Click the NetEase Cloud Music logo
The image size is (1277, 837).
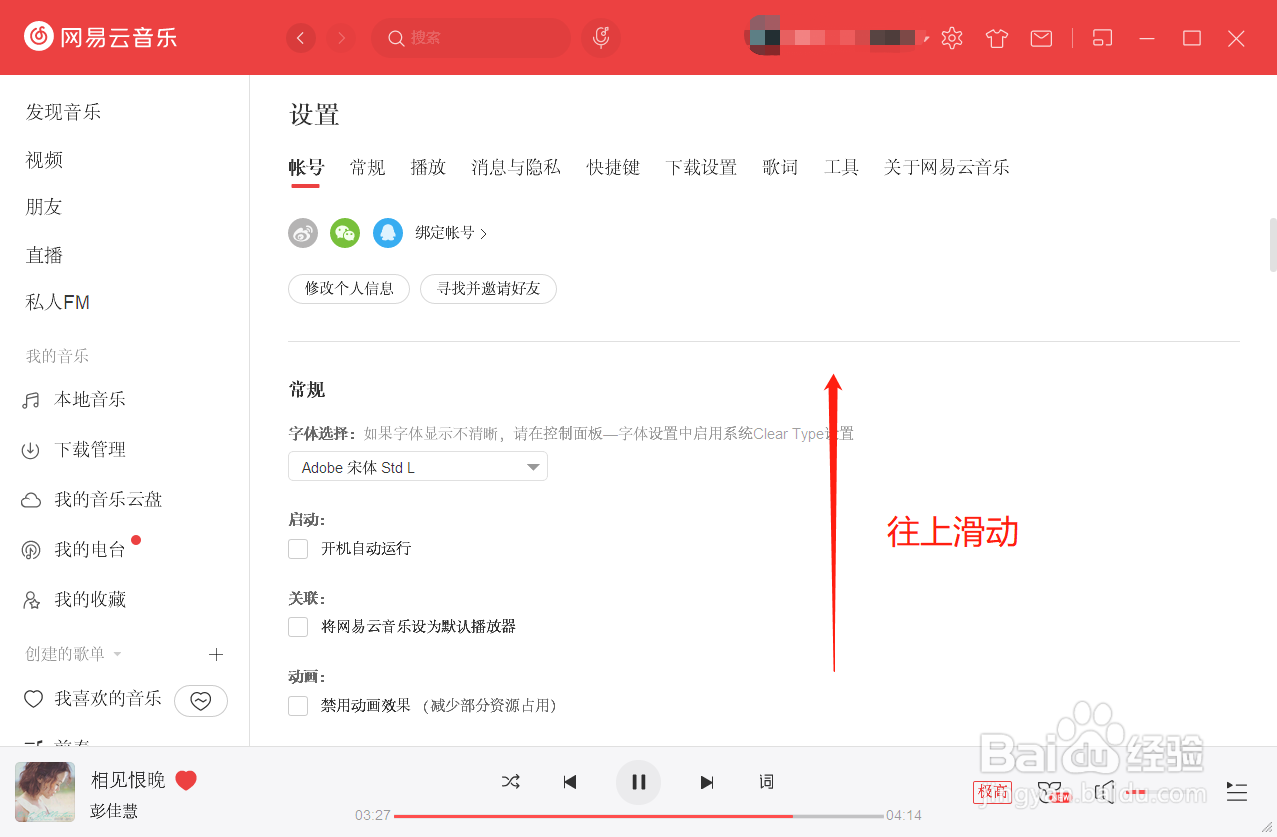tap(101, 38)
